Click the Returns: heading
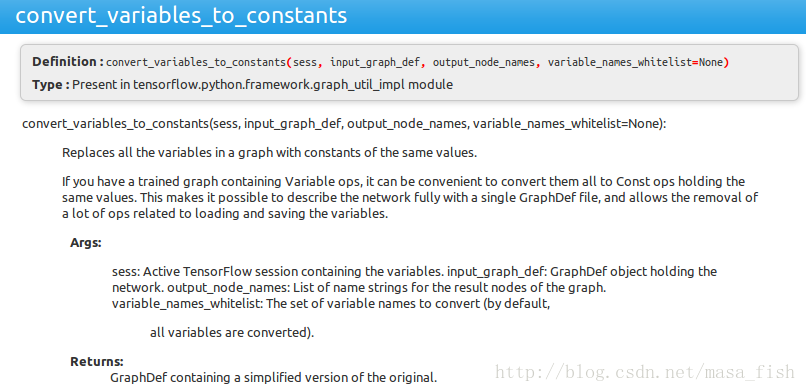This screenshot has height=392, width=806. (x=97, y=361)
